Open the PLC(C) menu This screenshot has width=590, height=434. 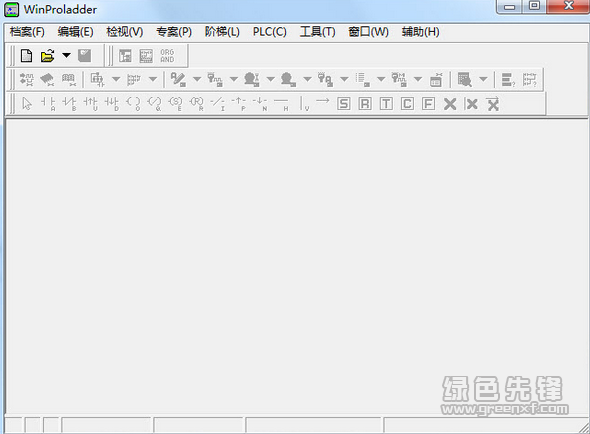tap(269, 32)
